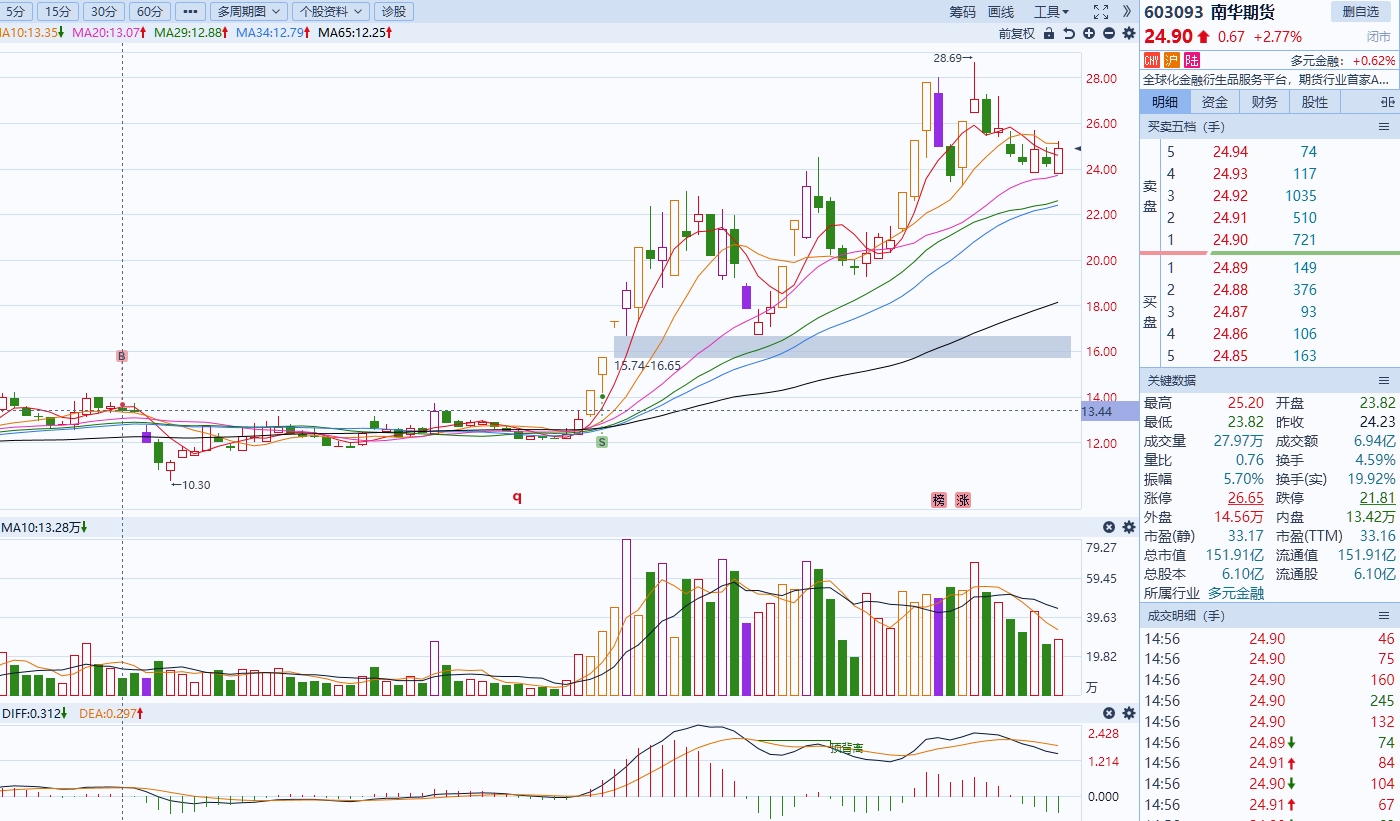The height and width of the screenshot is (821, 1400).
Task: Click the 13.44 price axis label
Action: [1109, 411]
